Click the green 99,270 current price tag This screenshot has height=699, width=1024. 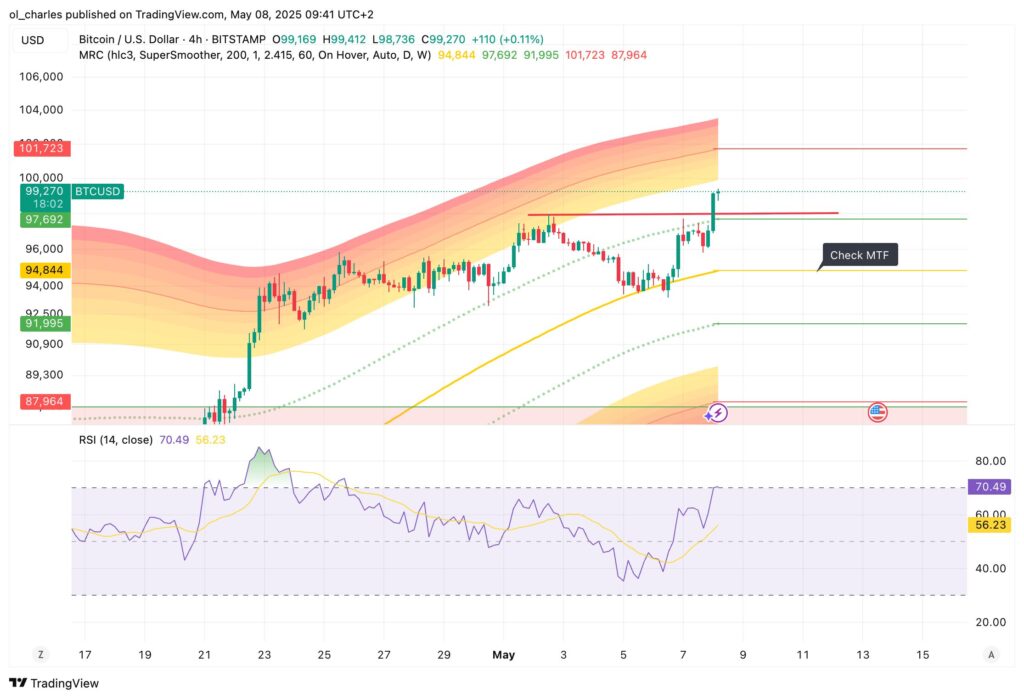click(x=42, y=190)
